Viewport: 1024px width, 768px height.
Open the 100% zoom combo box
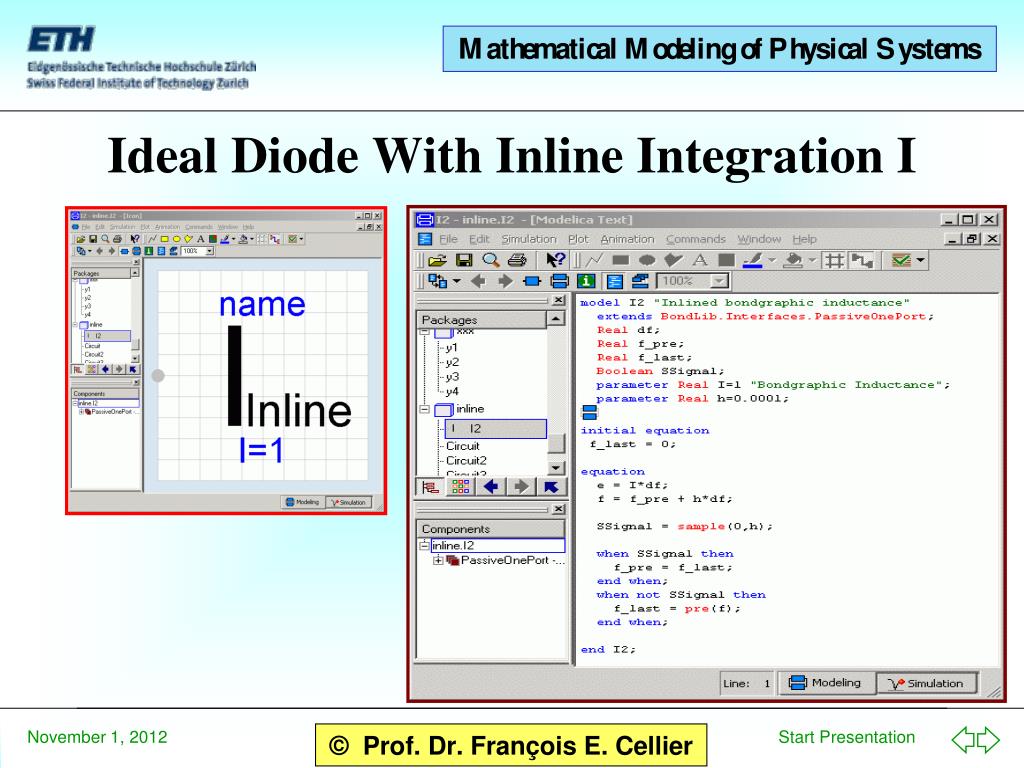694,281
